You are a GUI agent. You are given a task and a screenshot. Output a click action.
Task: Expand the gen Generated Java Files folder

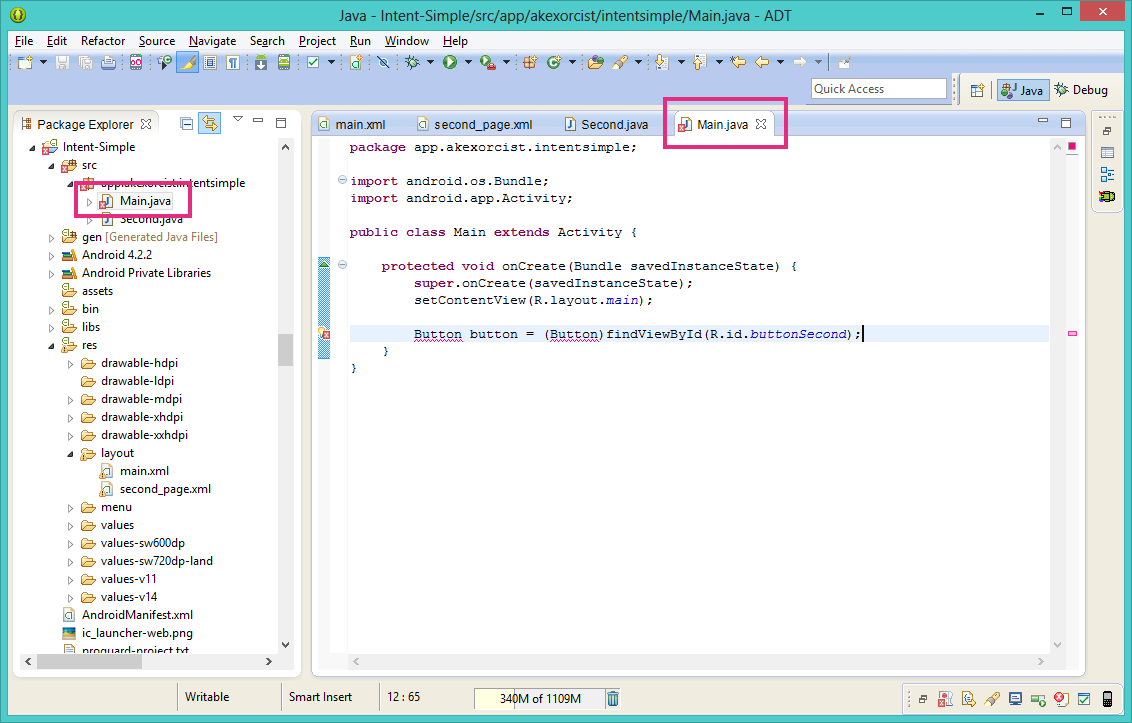point(51,238)
